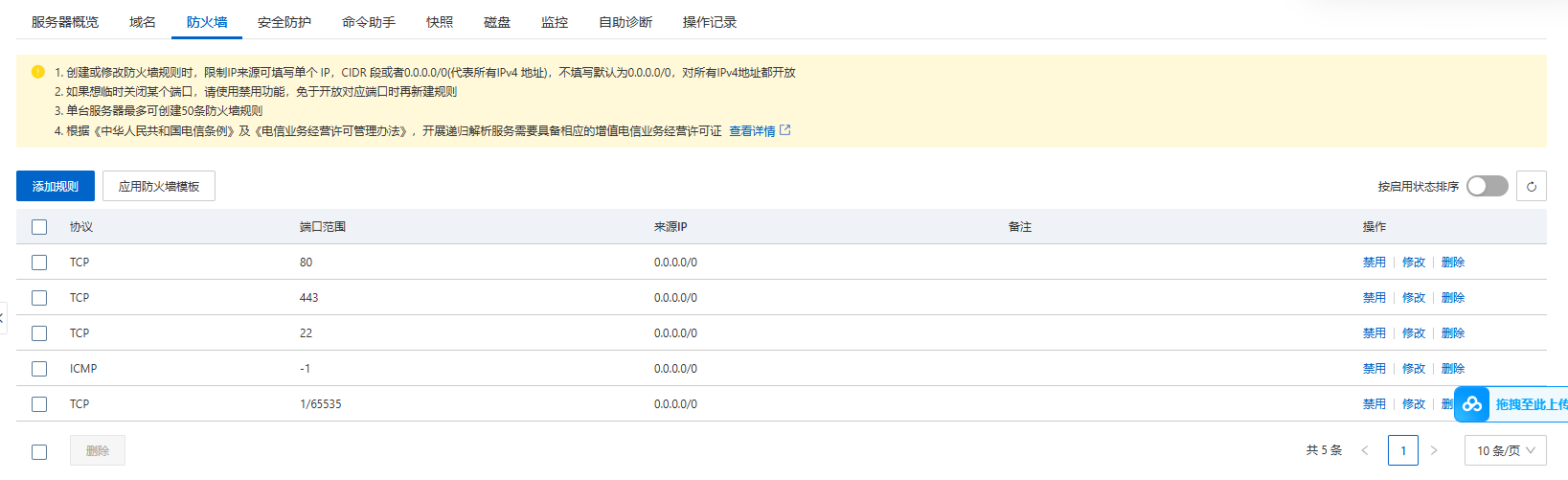1568x480 pixels.
Task: Select the TCP 1/65535 rule checkbox
Action: point(39,404)
